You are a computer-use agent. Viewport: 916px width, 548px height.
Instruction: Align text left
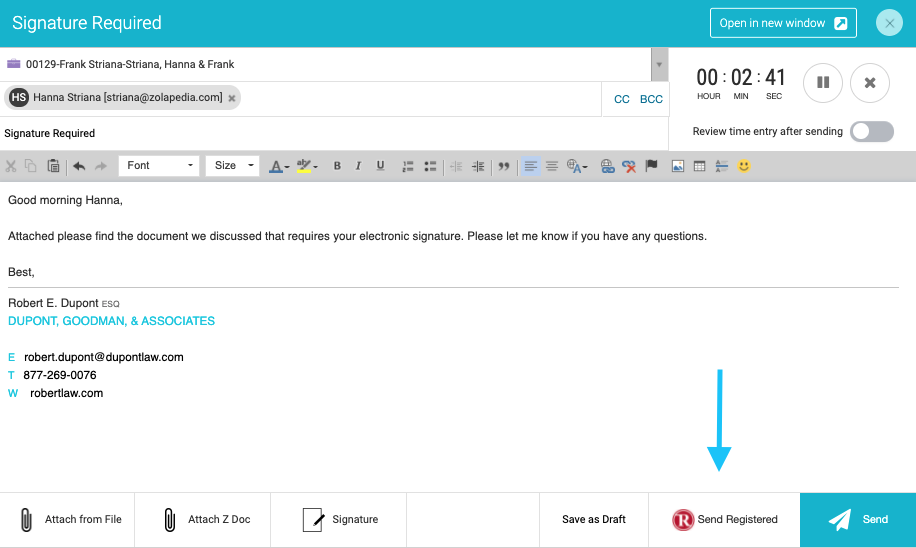point(530,167)
